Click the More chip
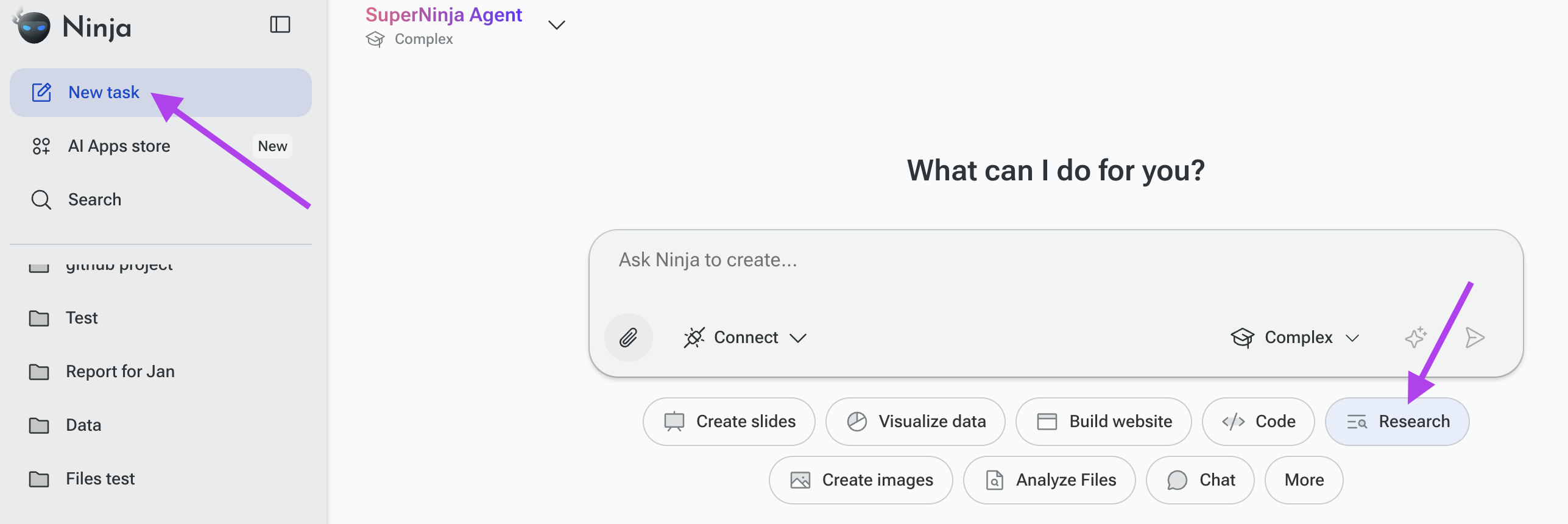Screen dimensions: 1568x524 pos(1304,480)
